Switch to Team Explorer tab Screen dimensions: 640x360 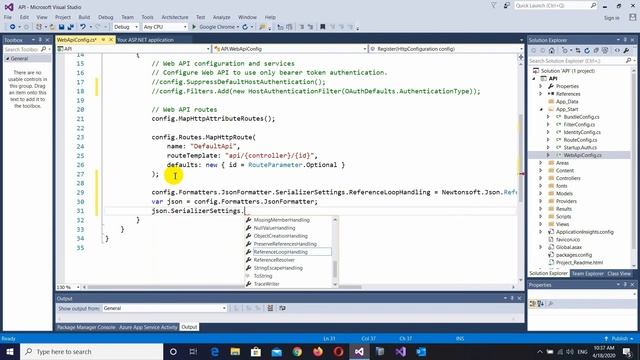pos(587,273)
